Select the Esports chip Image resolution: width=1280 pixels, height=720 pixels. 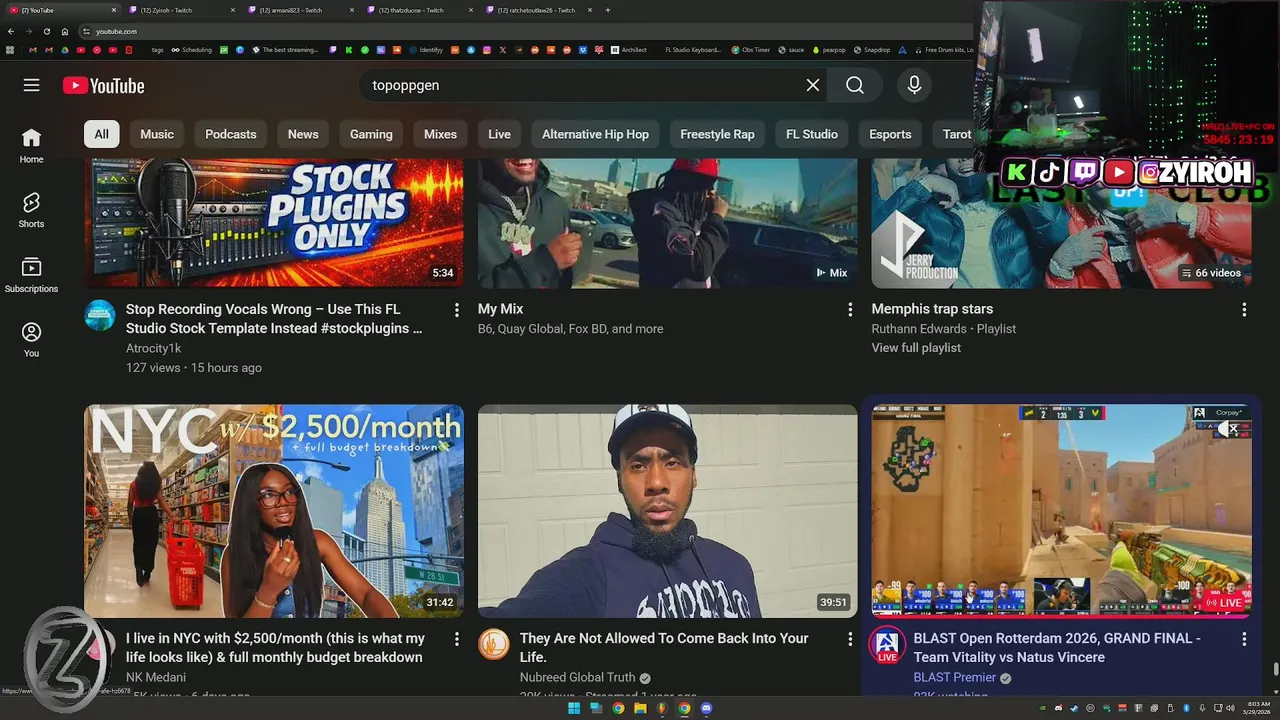click(x=890, y=134)
